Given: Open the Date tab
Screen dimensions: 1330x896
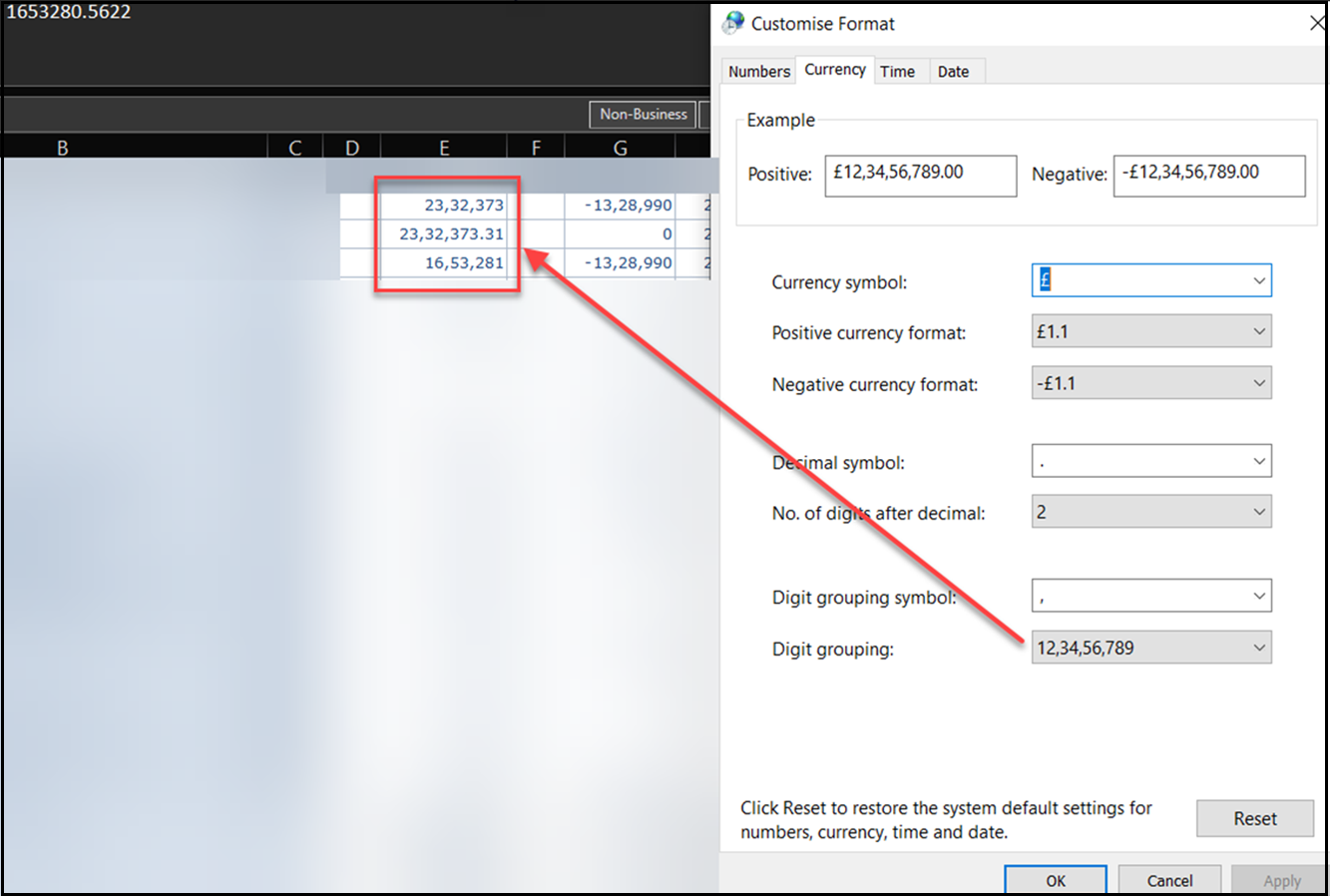Looking at the screenshot, I should click(x=954, y=71).
